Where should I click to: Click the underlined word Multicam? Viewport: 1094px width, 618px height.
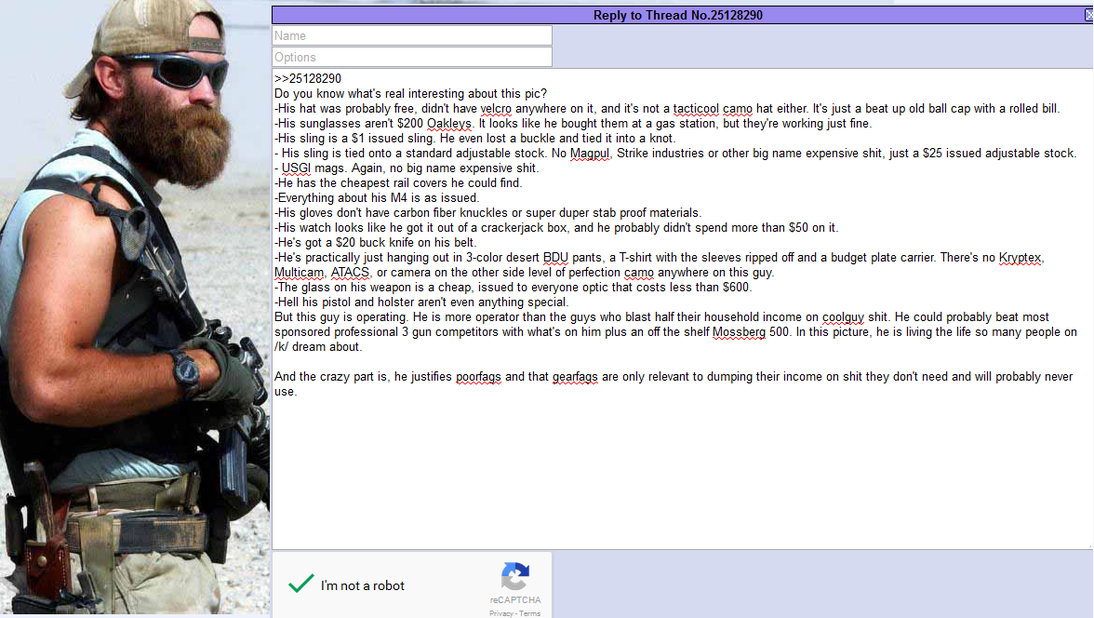[x=299, y=273]
